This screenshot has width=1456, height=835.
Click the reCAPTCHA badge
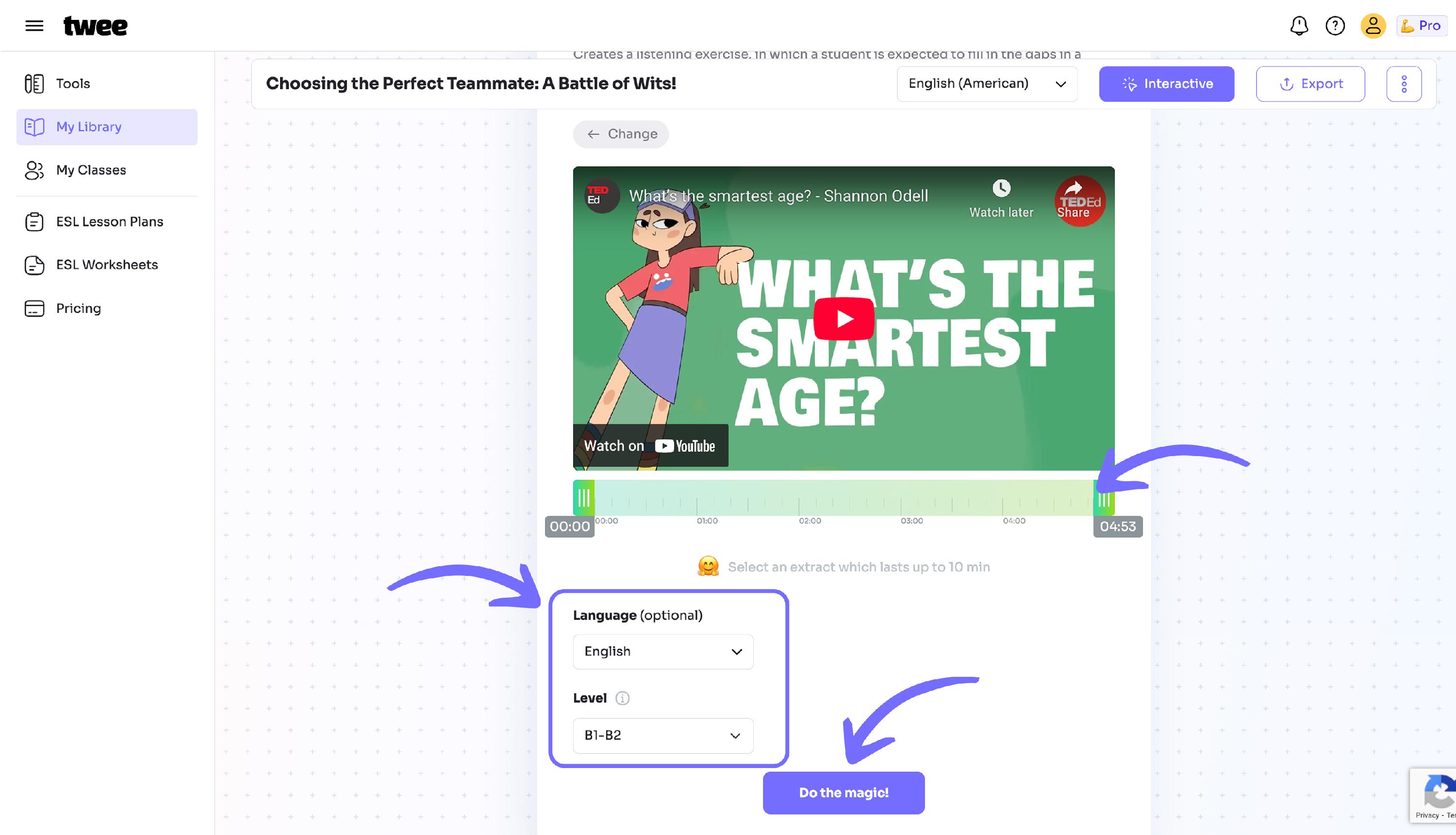tap(1433, 795)
